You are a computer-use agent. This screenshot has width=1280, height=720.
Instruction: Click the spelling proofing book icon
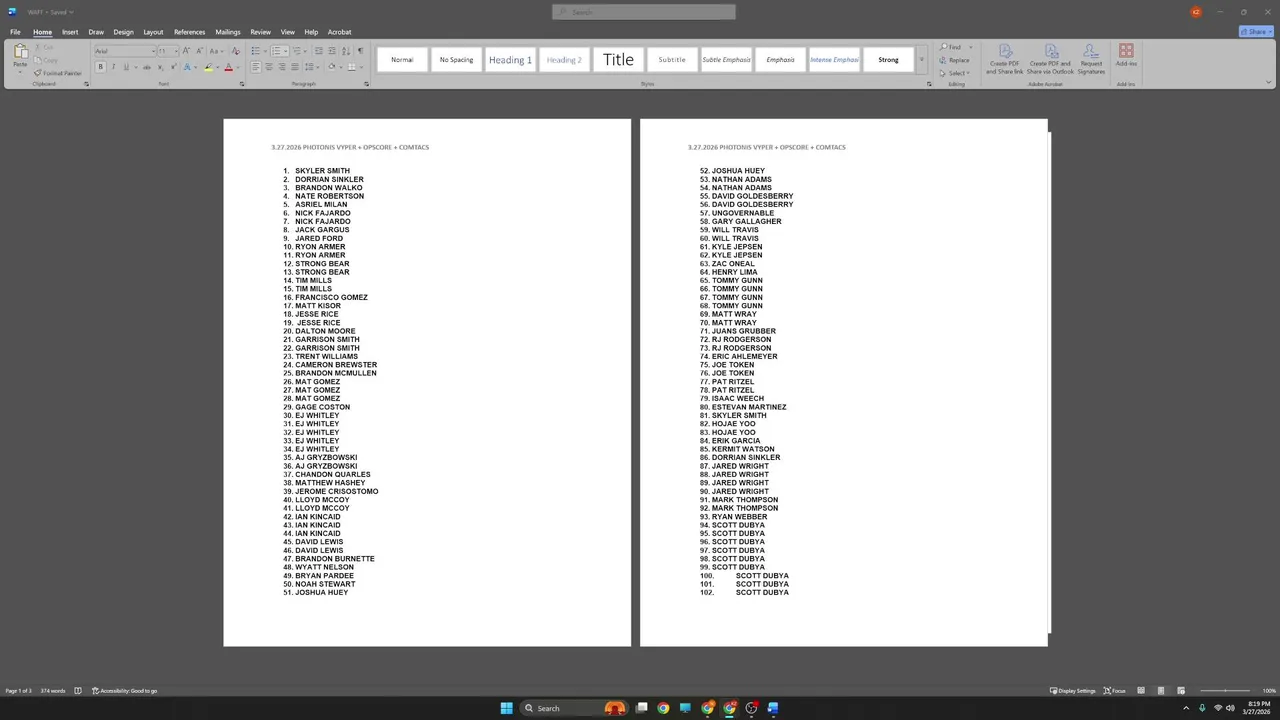coord(78,691)
